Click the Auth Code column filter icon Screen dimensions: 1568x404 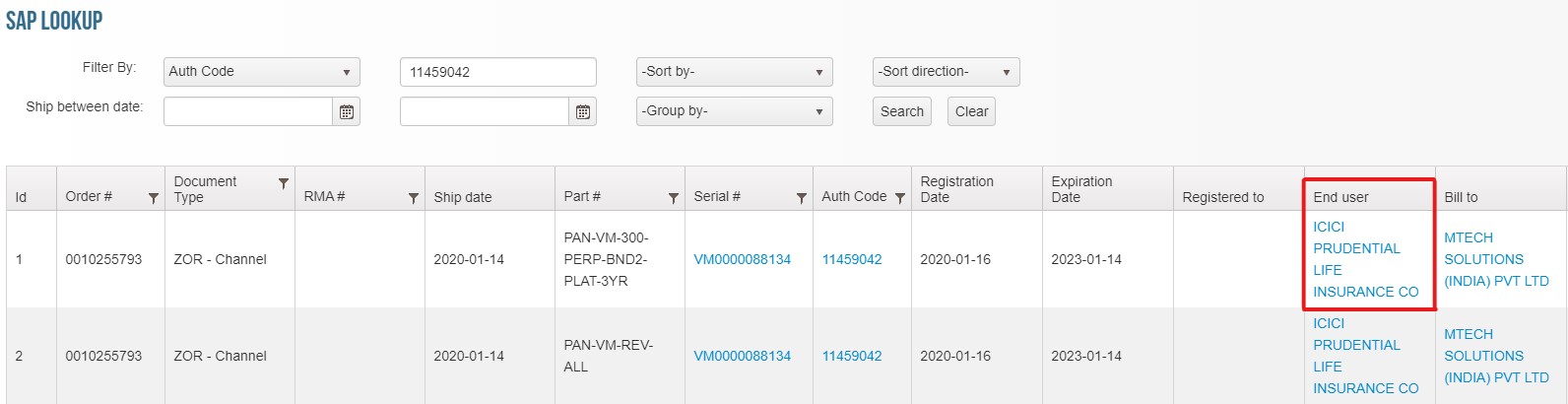click(900, 198)
